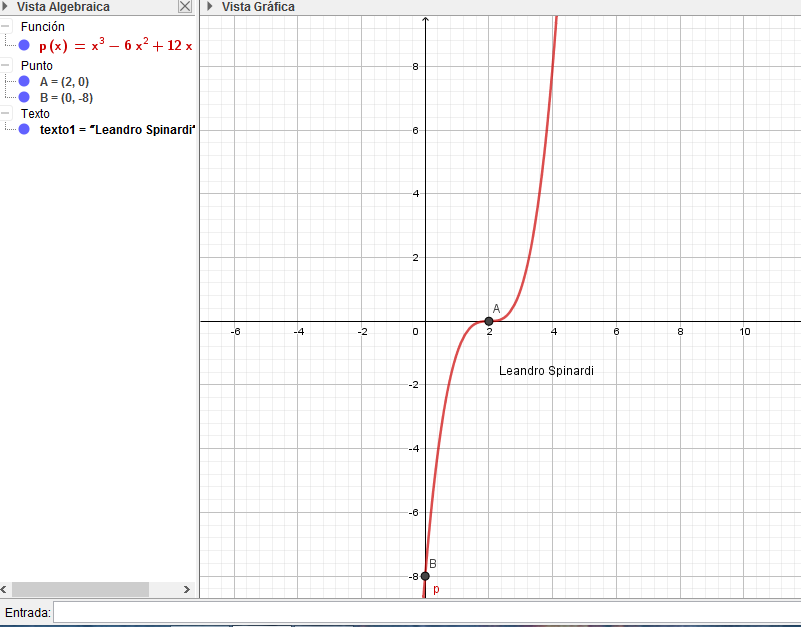
Task: Toggle visibility of point B
Action: pos(24,97)
